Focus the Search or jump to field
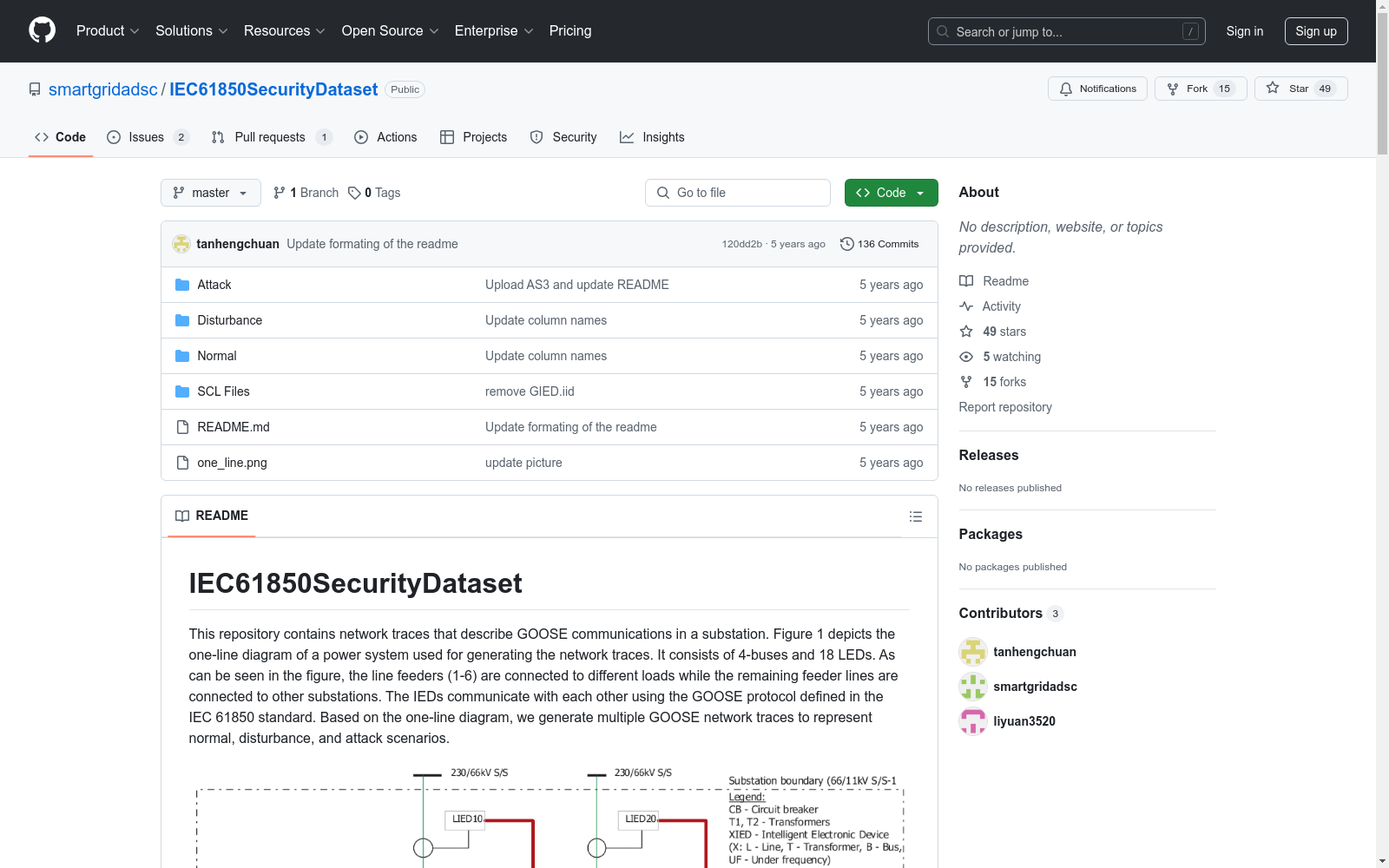 [x=1066, y=31]
